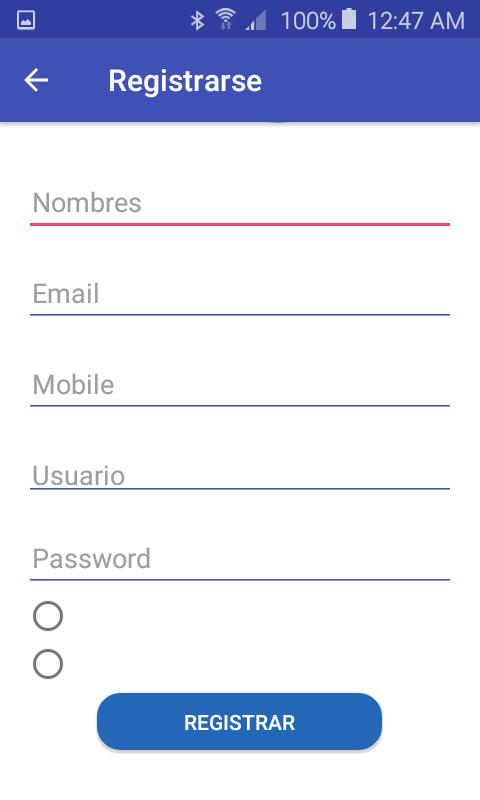480x800 pixels.
Task: Tap the image notification icon
Action: pyautogui.click(x=26, y=20)
